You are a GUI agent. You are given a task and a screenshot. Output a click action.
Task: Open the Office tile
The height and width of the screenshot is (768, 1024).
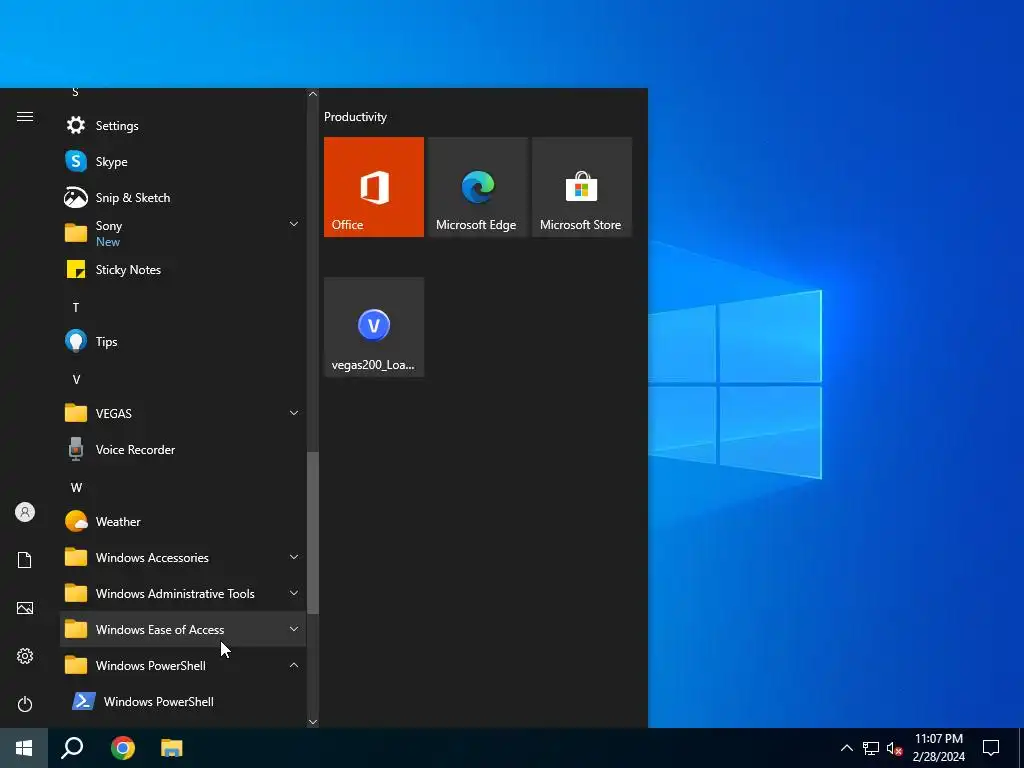[374, 187]
